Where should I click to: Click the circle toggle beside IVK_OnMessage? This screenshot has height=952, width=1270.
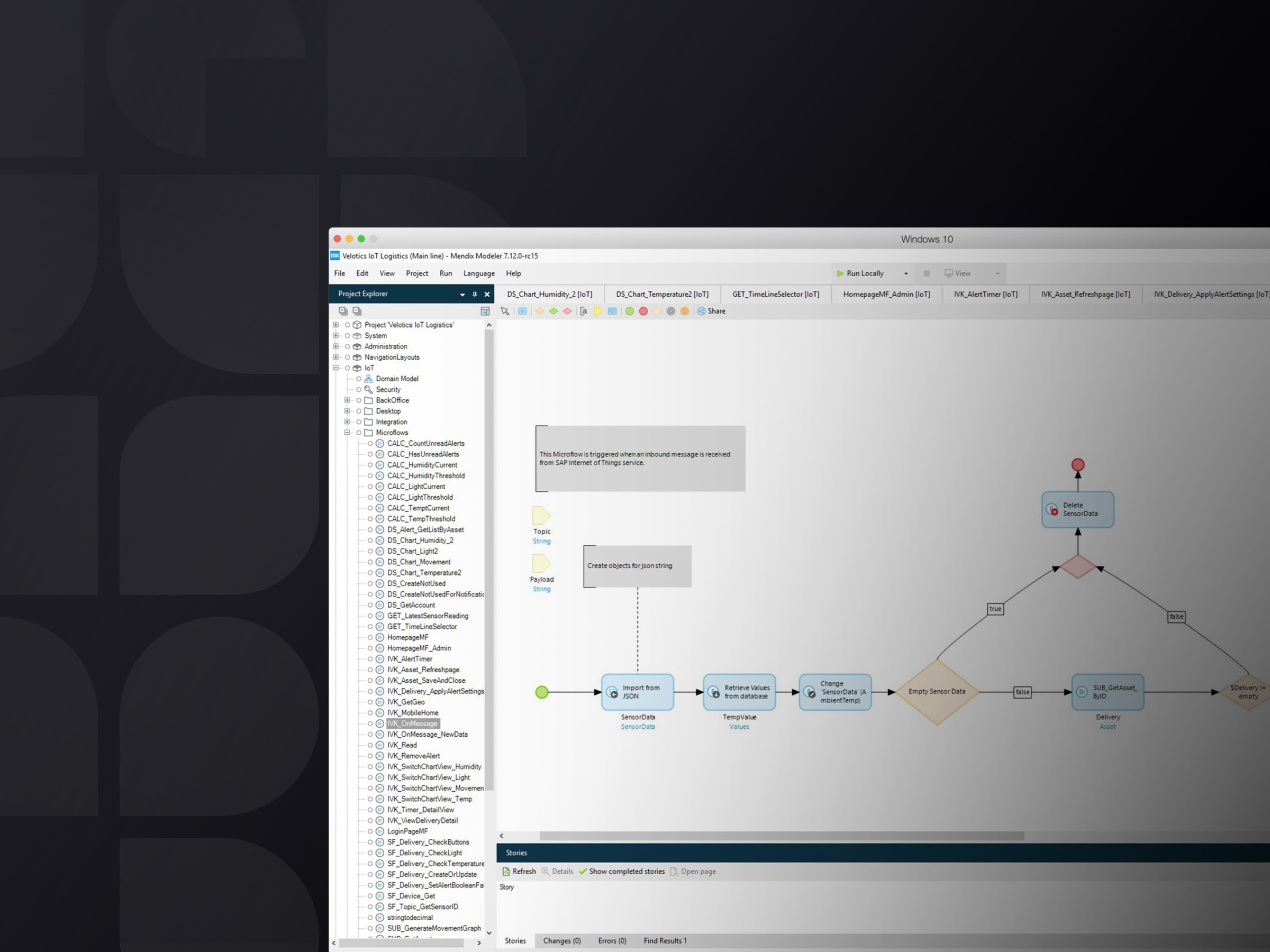(370, 724)
